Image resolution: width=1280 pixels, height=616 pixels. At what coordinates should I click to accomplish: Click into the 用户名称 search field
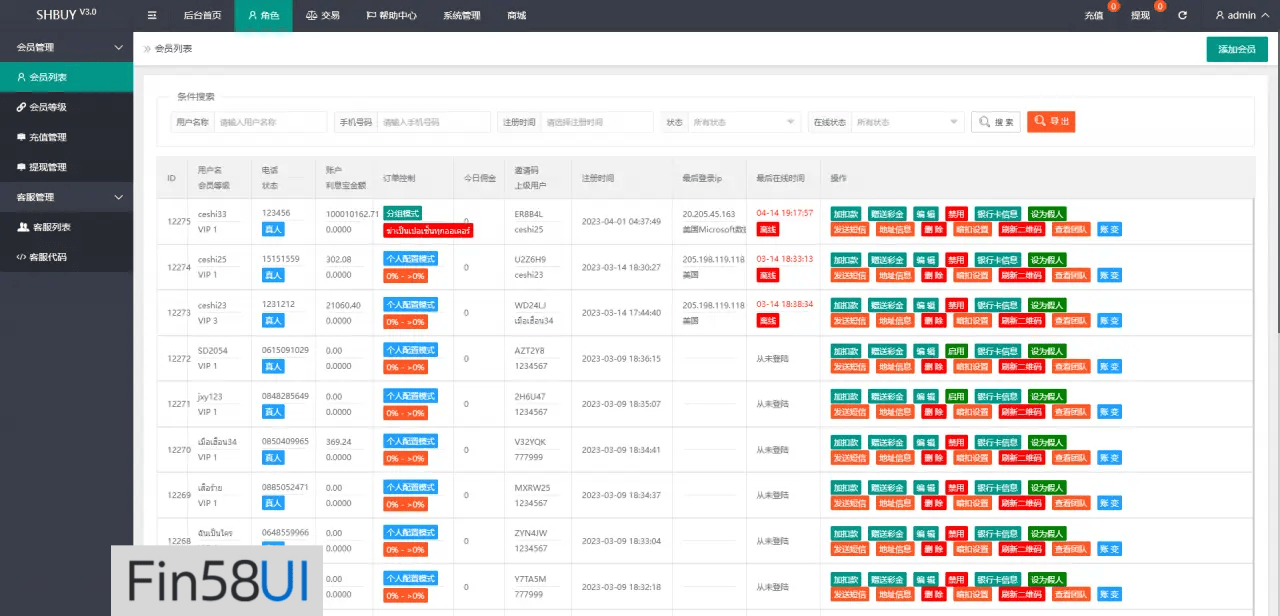(x=270, y=122)
